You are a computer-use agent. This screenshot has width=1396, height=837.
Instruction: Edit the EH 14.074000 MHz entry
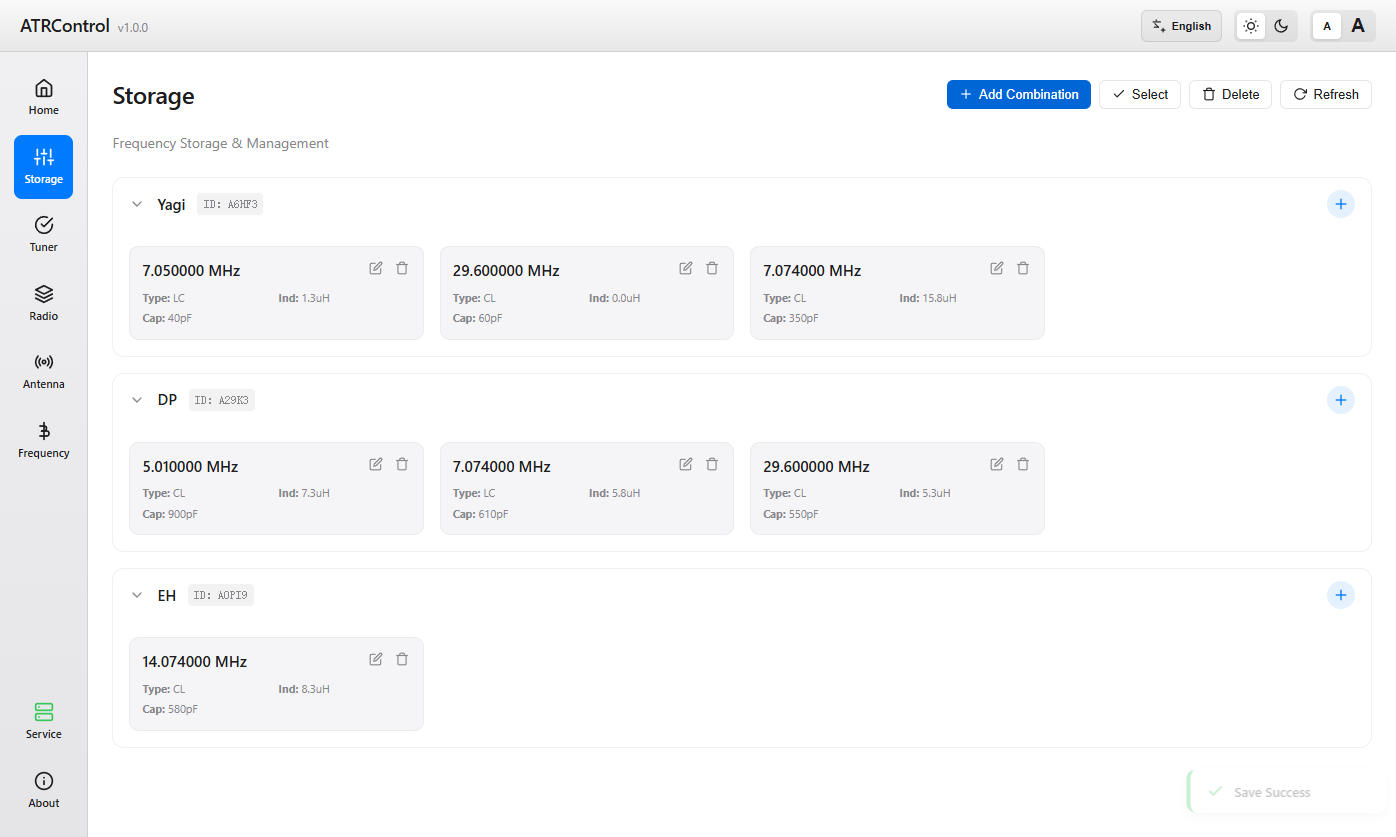(x=376, y=659)
